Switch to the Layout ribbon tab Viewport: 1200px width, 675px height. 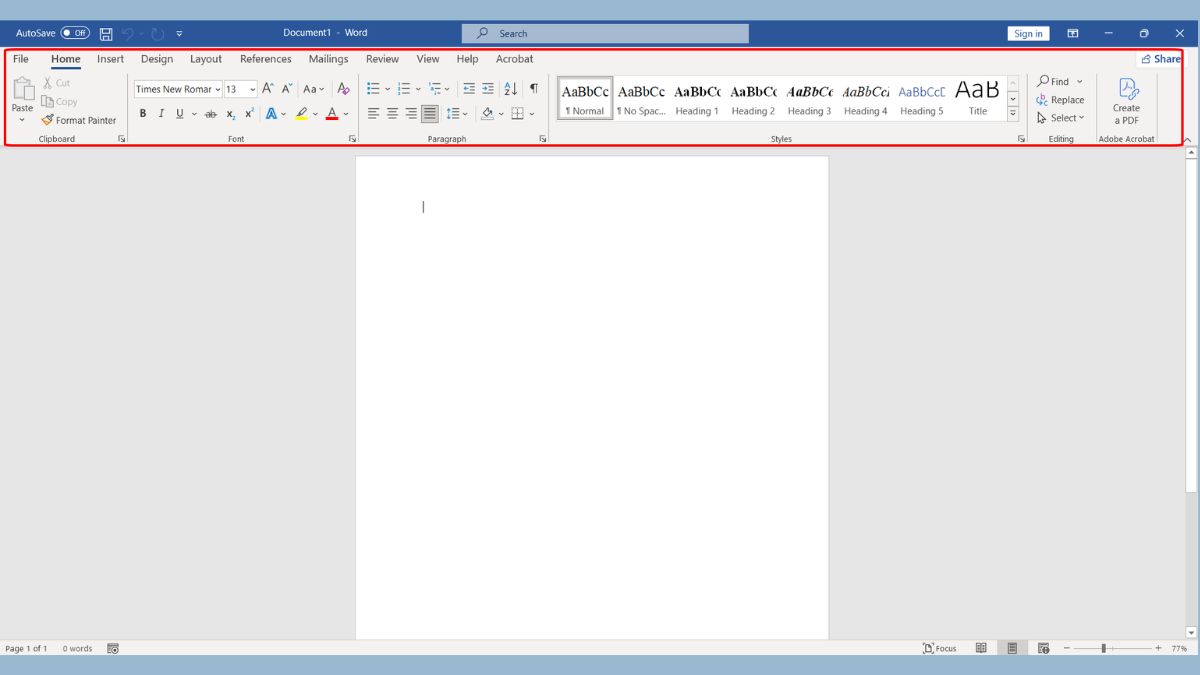click(206, 59)
